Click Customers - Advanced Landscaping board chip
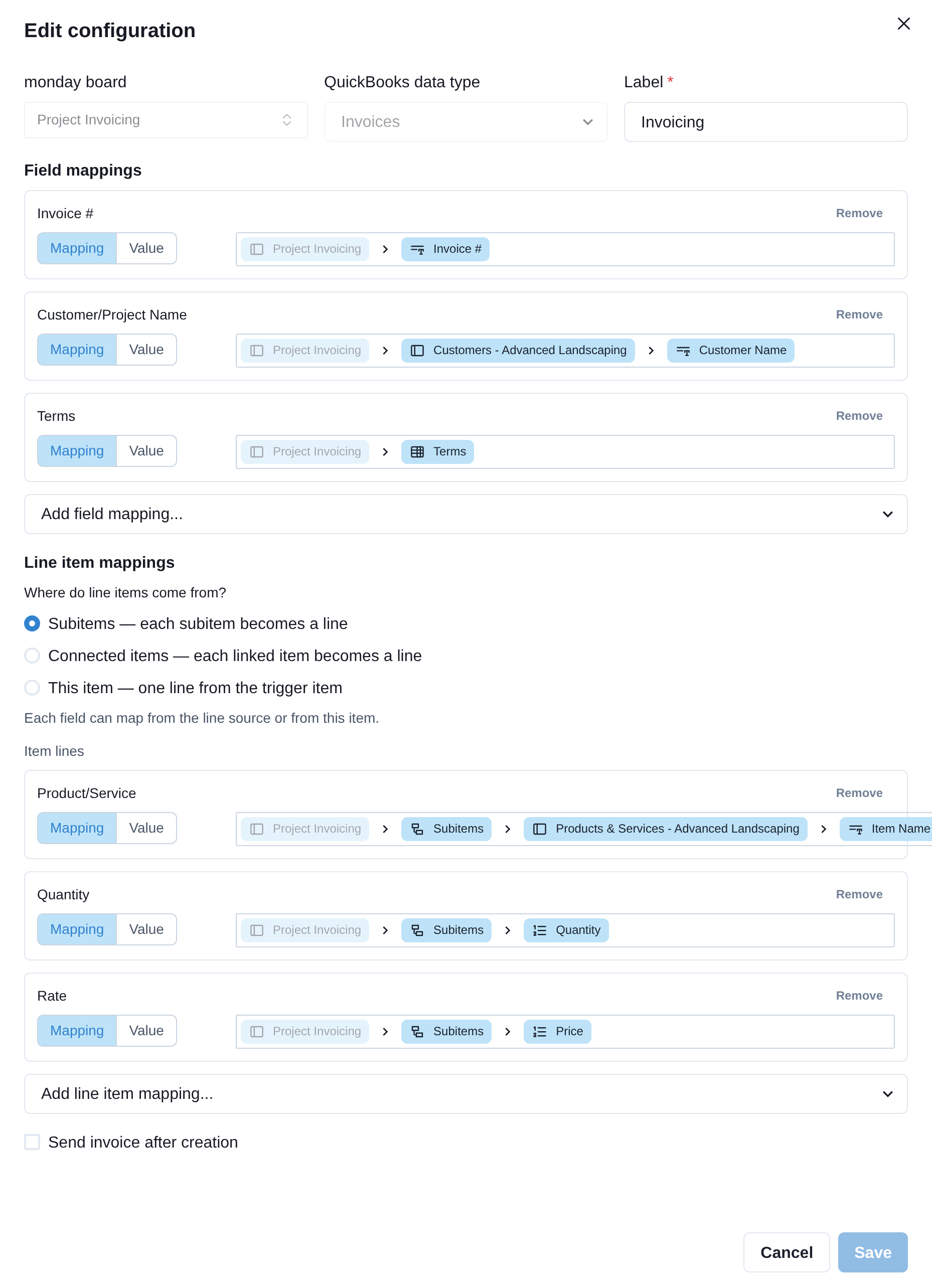Screen dimensions: 932x1288 coord(518,351)
